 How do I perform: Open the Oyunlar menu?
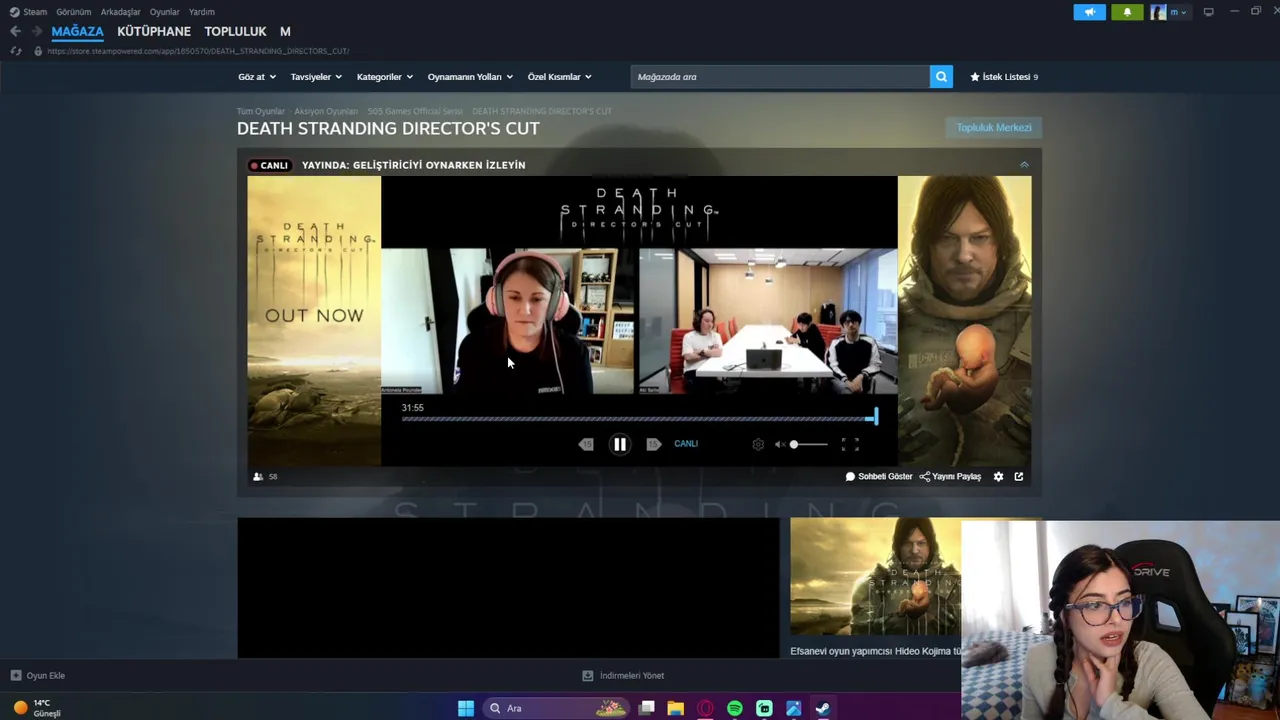click(x=164, y=12)
